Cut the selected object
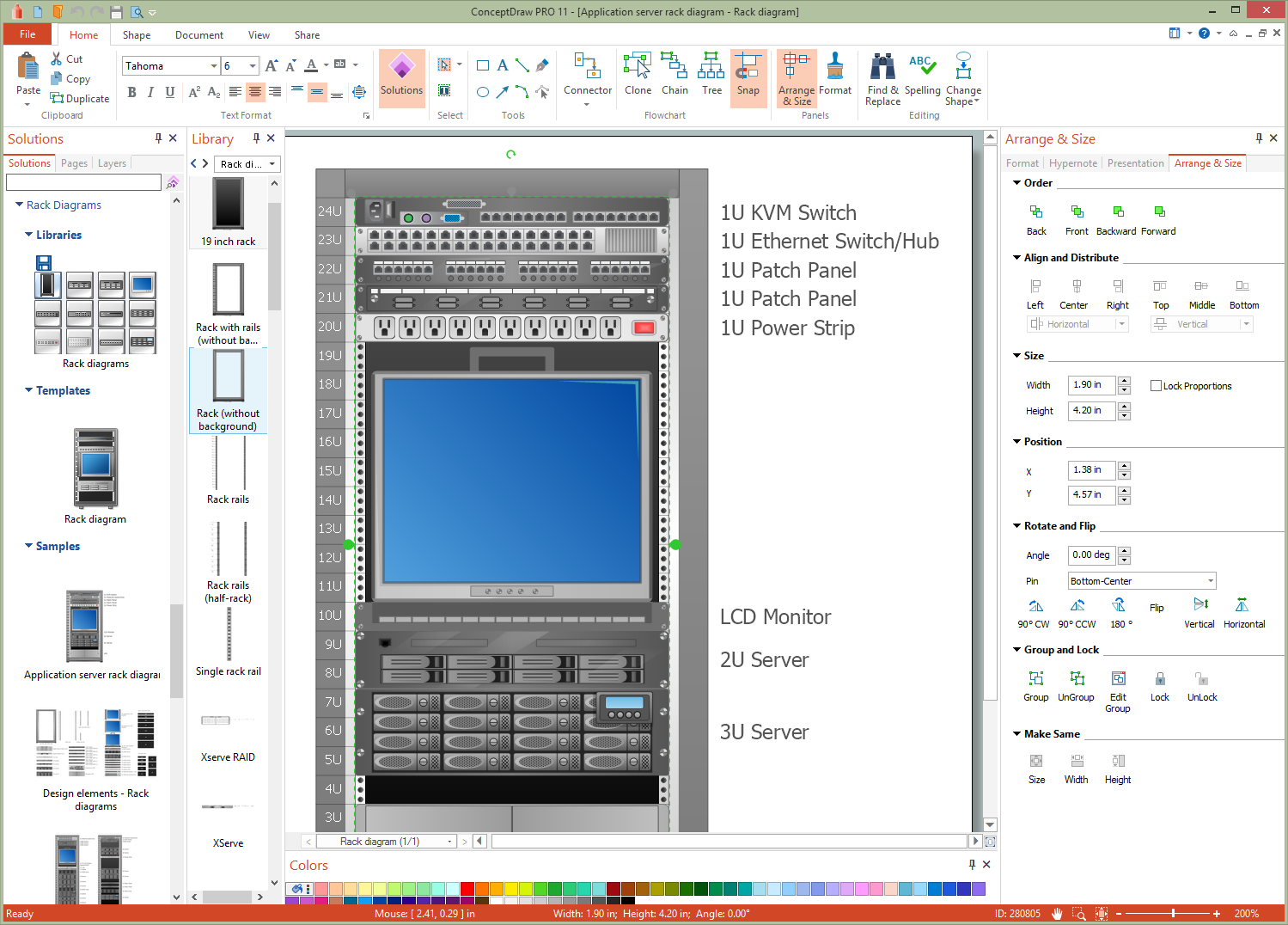This screenshot has width=1288, height=925. click(x=67, y=59)
